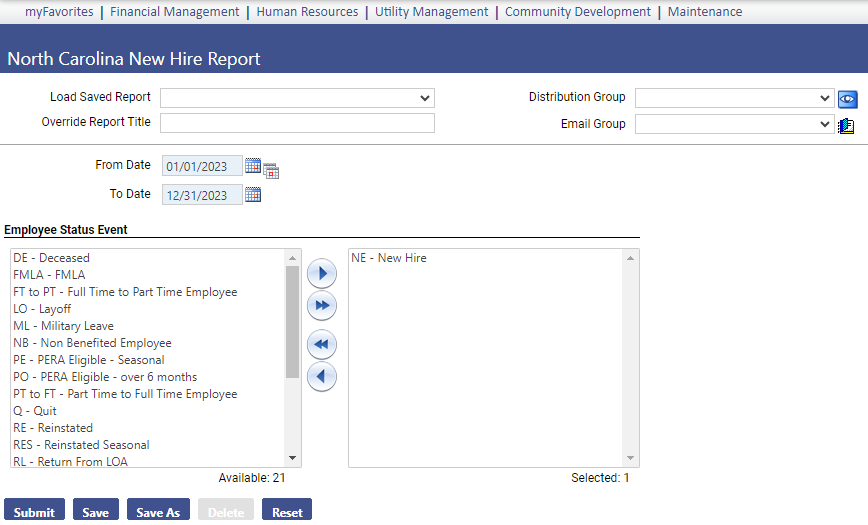This screenshot has width=868, height=525.
Task: Click the From Date field
Action: pos(202,166)
